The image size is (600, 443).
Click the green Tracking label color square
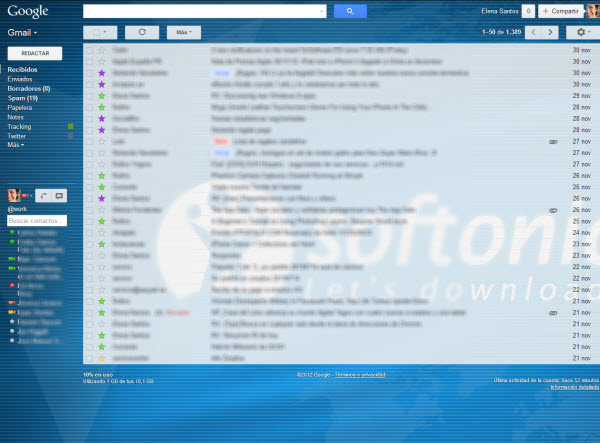coord(70,126)
